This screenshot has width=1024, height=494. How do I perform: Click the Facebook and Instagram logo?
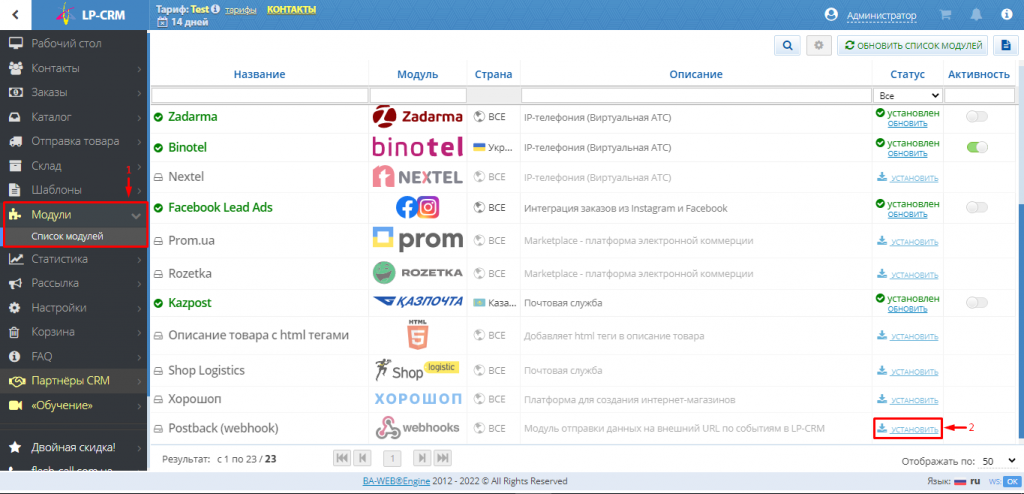pyautogui.click(x=417, y=208)
